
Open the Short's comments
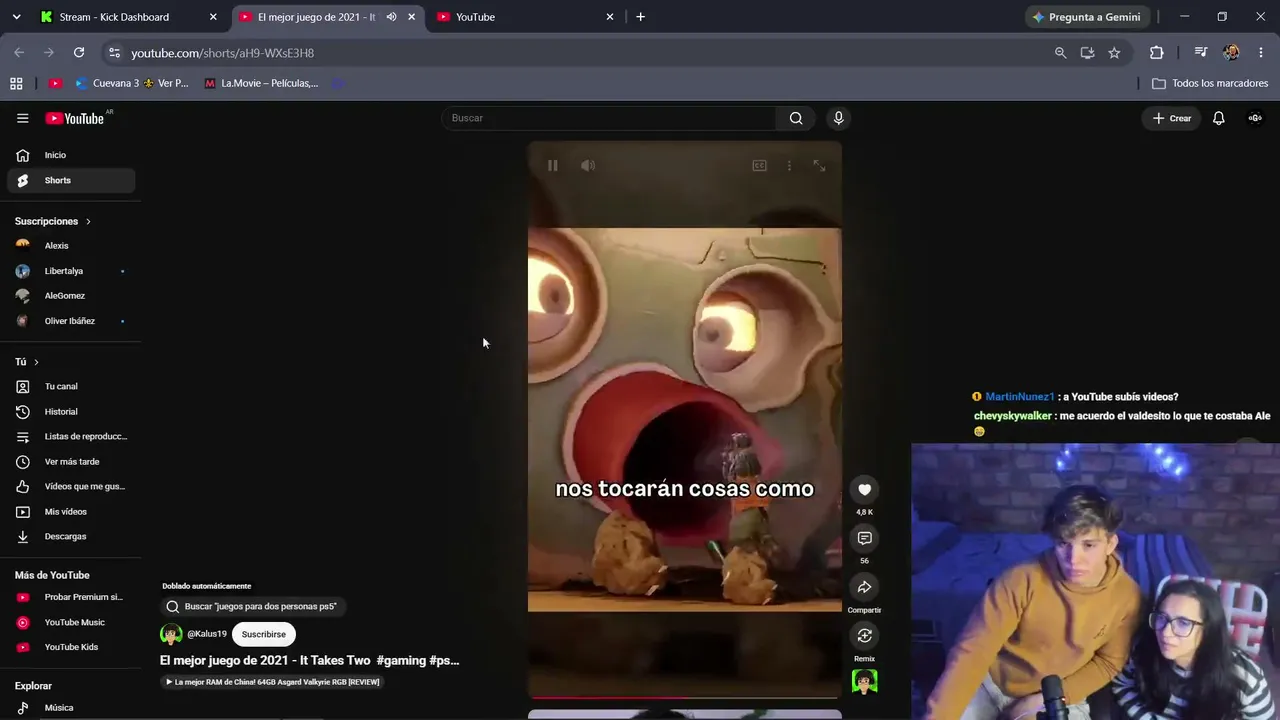864,539
